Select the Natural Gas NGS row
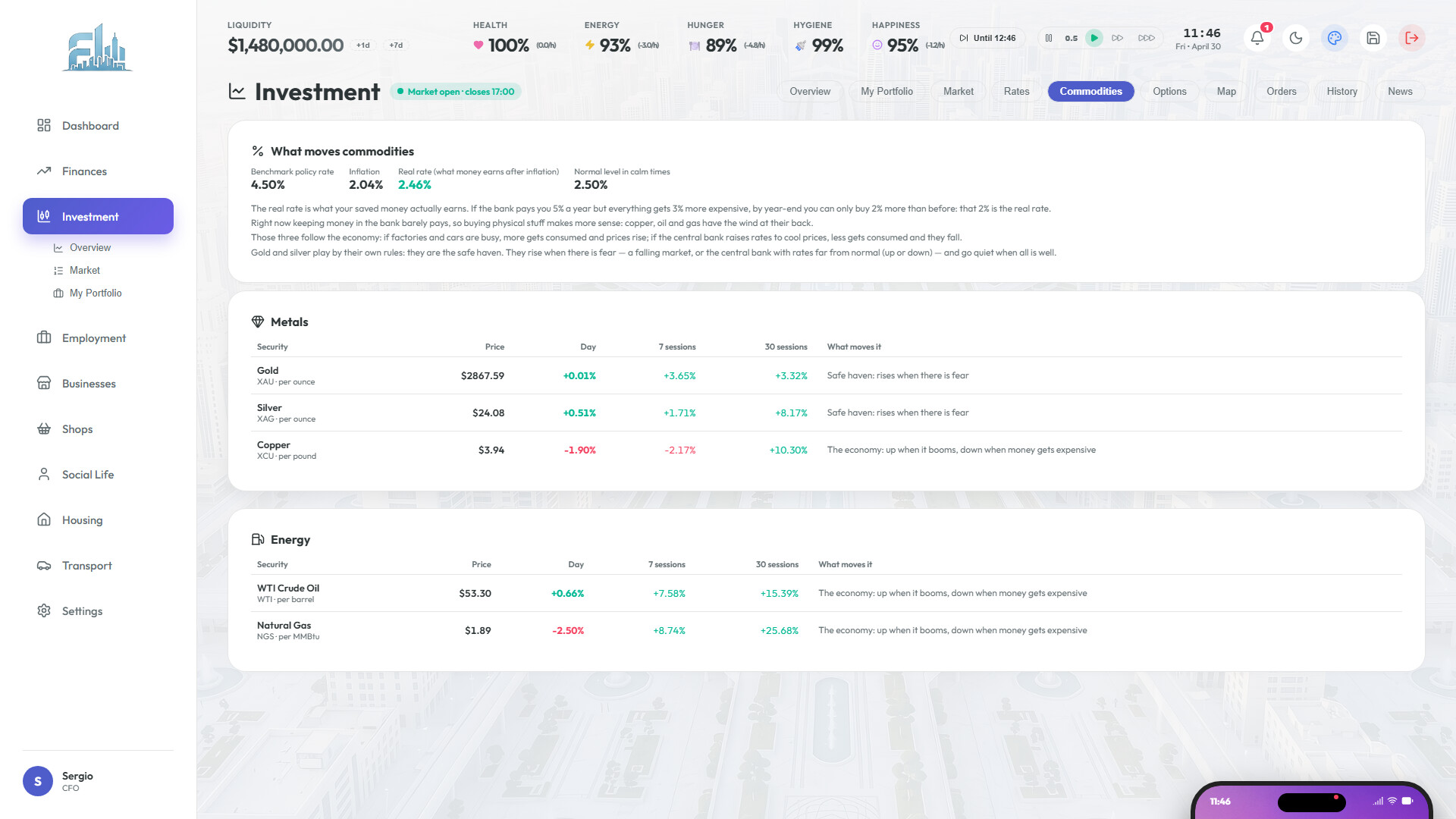 [x=827, y=631]
